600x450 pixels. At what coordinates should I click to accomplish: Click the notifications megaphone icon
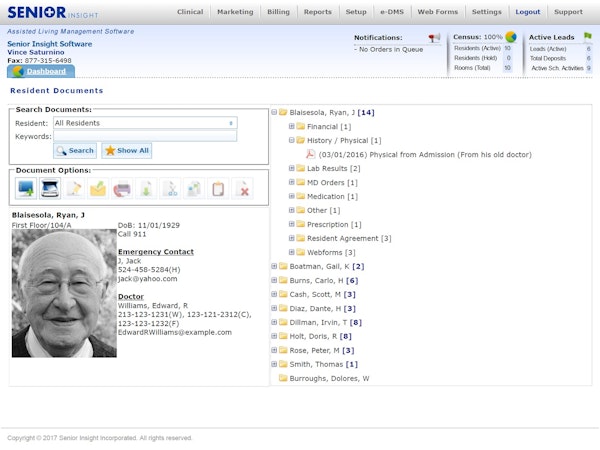(434, 38)
